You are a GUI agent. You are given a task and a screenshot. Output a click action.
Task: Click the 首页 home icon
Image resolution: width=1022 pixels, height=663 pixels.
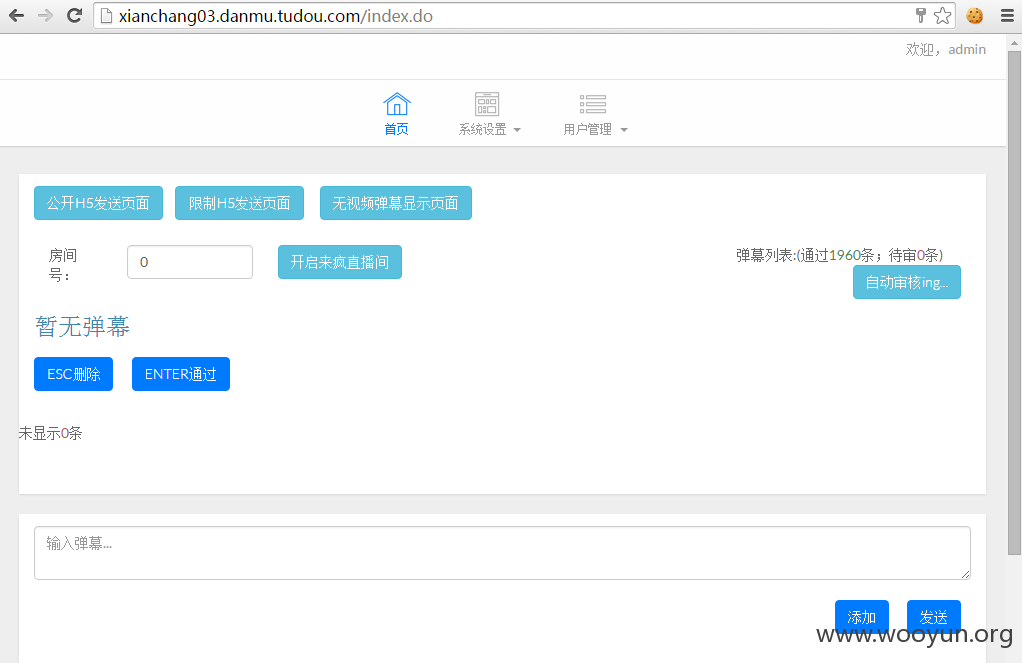click(x=396, y=104)
